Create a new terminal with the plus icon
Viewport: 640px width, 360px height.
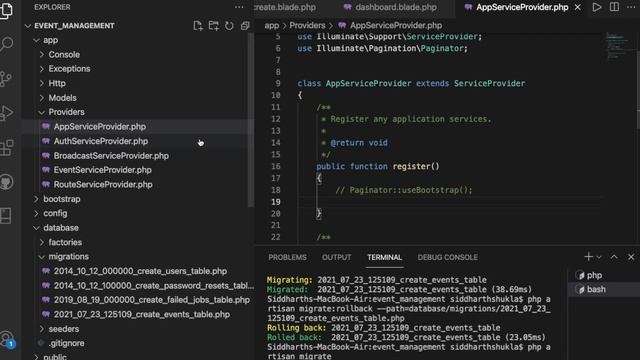[x=588, y=257]
